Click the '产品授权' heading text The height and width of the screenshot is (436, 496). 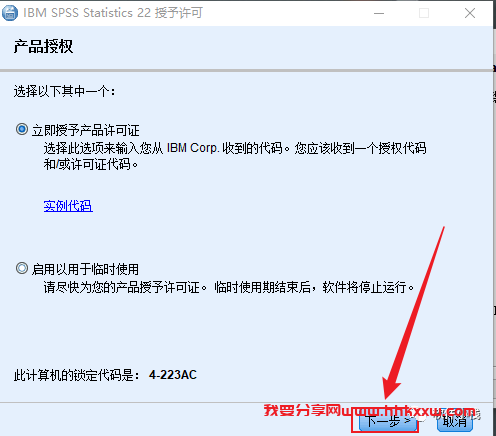coord(43,46)
